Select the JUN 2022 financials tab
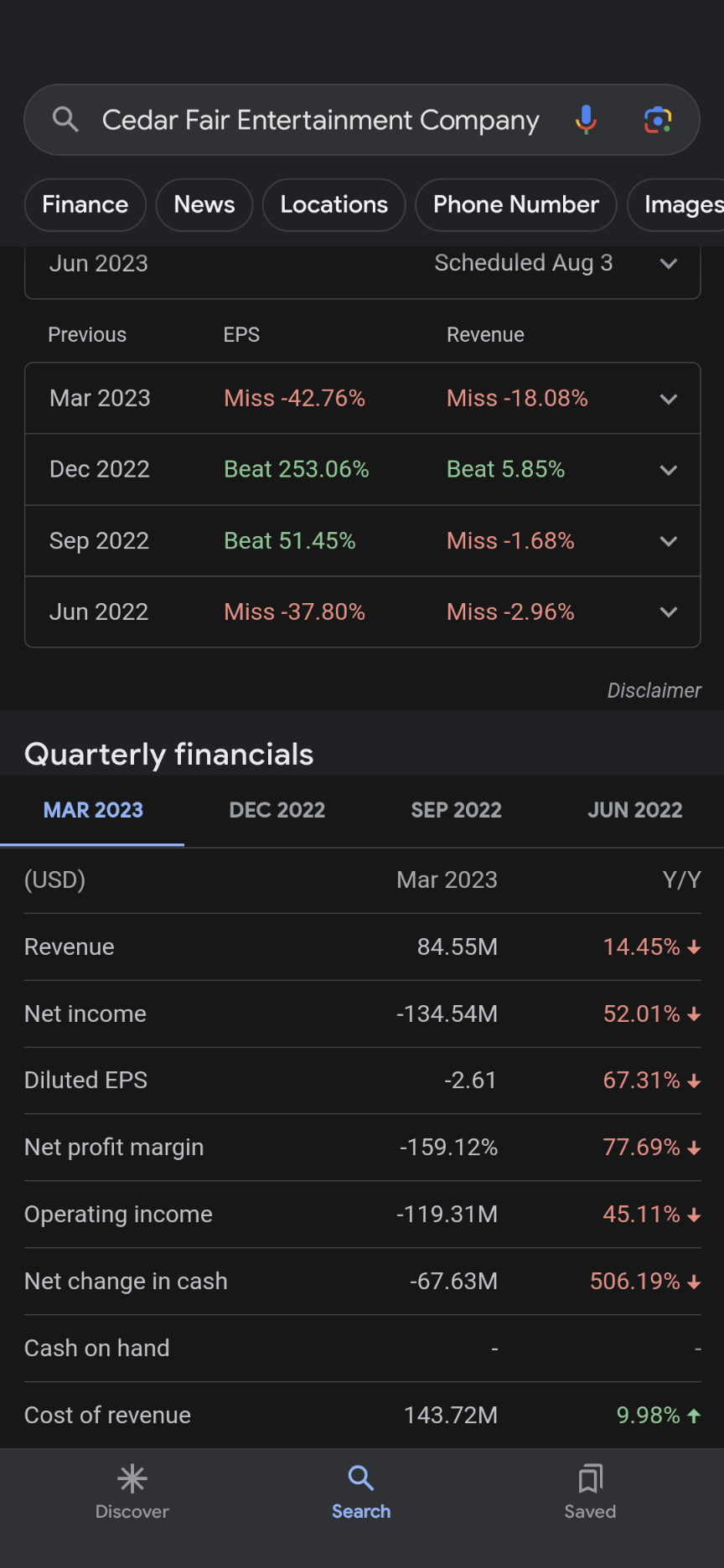724x1568 pixels. [x=634, y=810]
